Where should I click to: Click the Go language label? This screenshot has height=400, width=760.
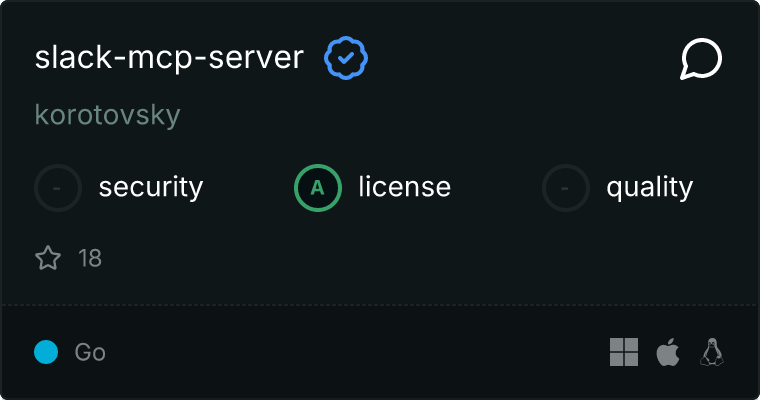90,352
